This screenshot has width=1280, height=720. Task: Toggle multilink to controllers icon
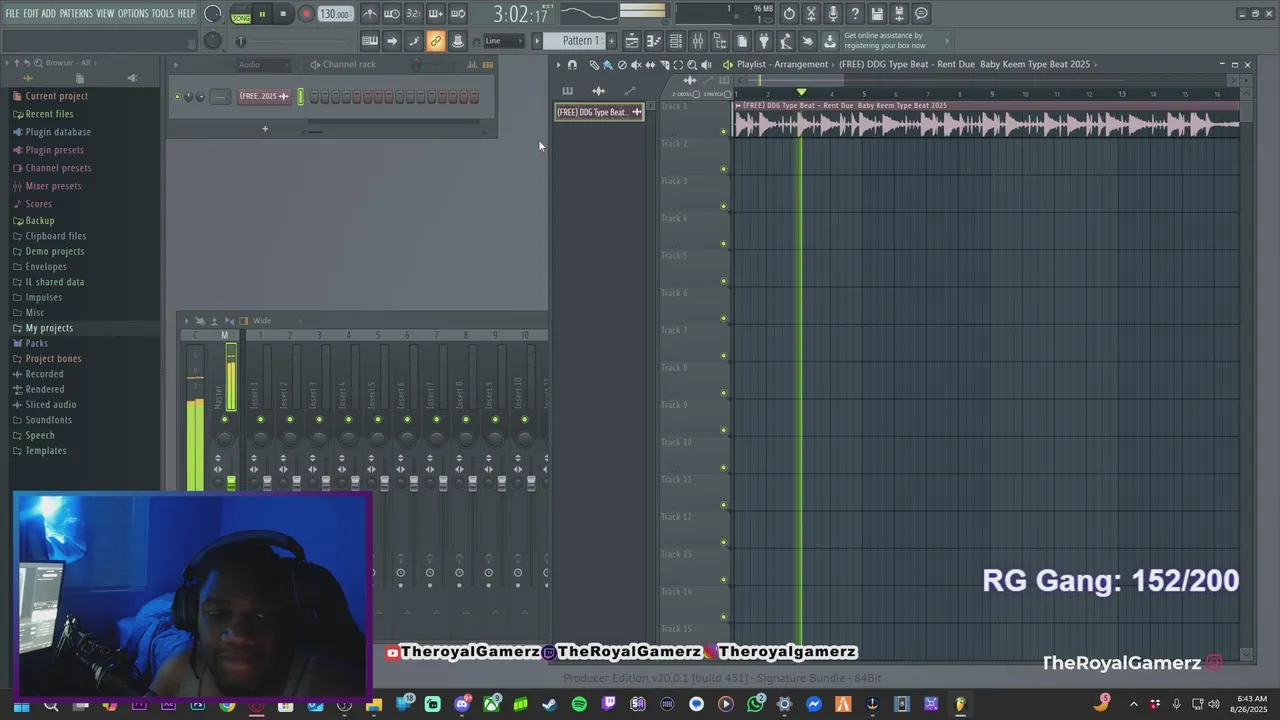[436, 41]
